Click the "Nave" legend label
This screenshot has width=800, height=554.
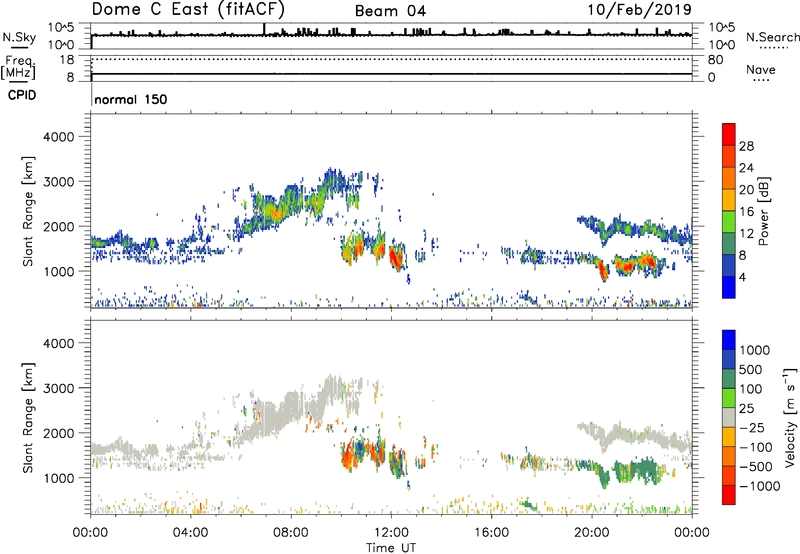point(760,69)
